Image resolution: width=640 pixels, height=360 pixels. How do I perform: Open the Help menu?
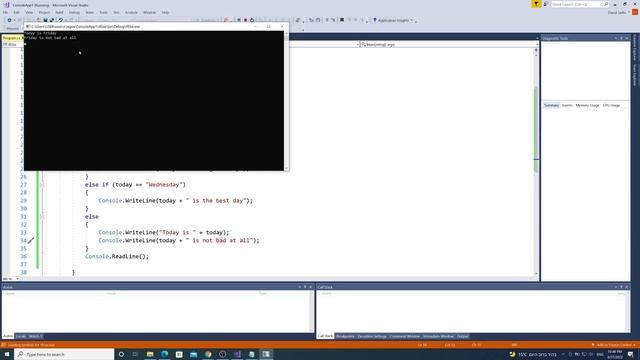click(x=165, y=13)
